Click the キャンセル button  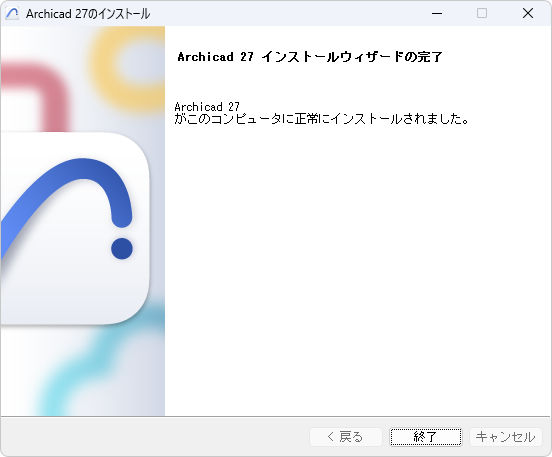[506, 437]
